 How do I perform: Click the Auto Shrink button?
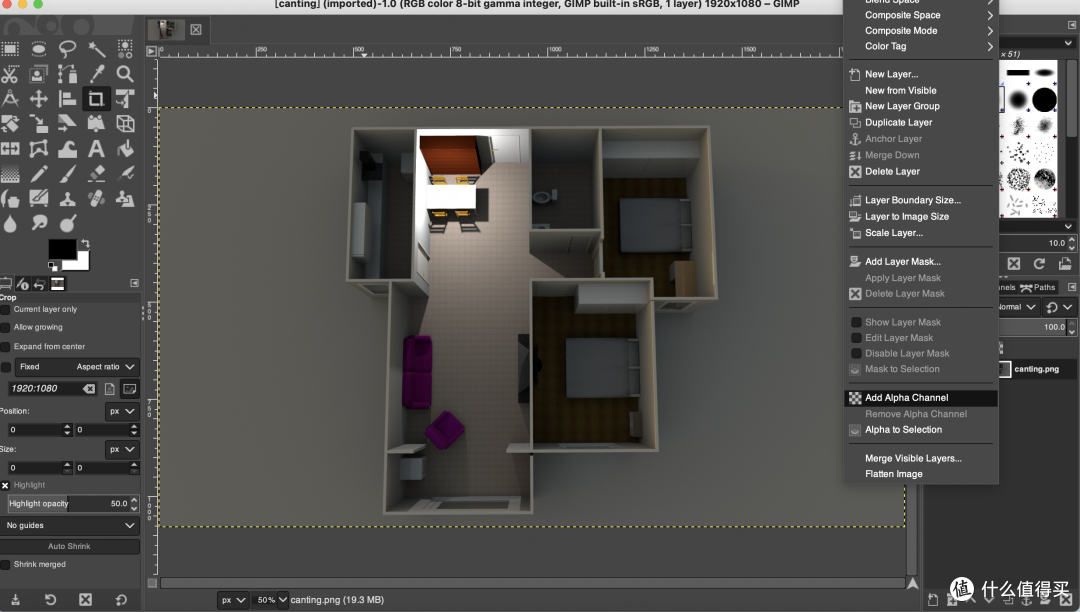point(70,547)
